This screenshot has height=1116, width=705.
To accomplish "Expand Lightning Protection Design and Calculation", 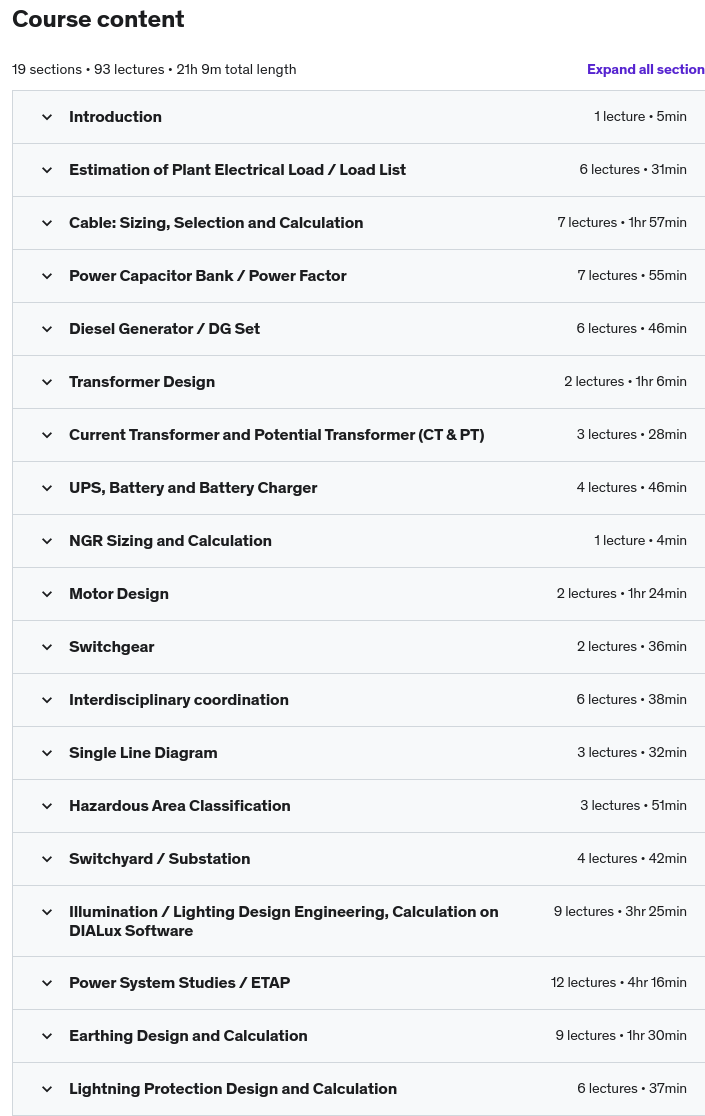I will pyautogui.click(x=359, y=1089).
